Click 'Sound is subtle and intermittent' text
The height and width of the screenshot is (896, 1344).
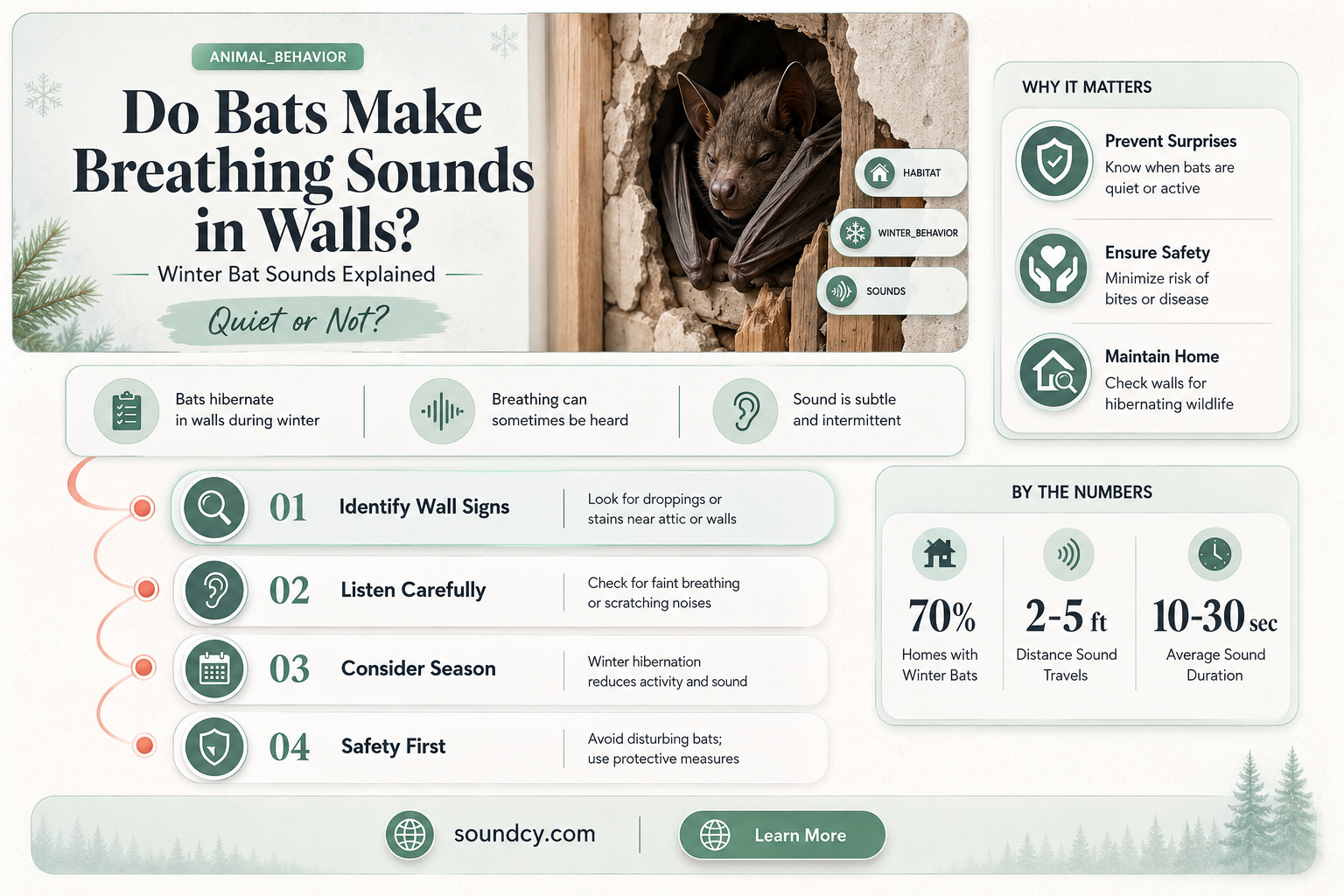(846, 409)
